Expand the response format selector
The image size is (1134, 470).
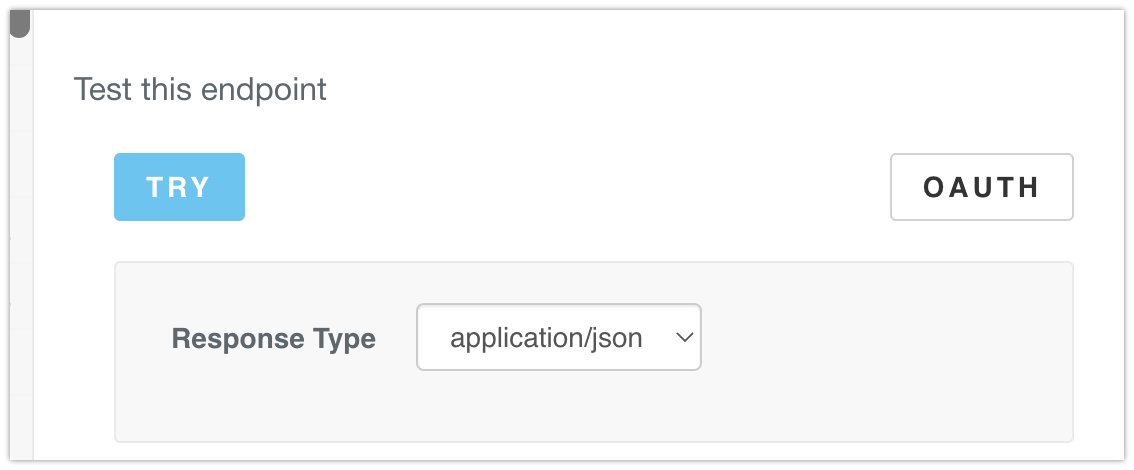[x=558, y=338]
